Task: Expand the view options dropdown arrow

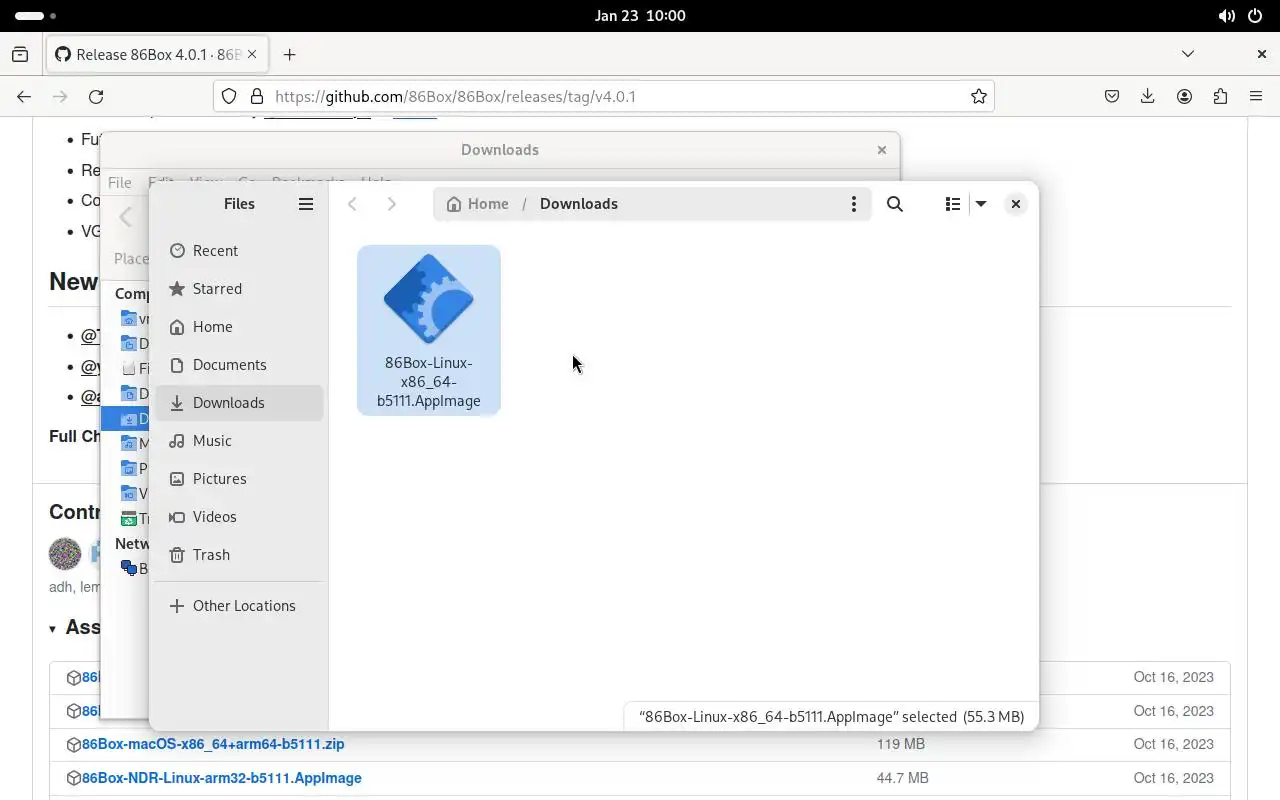Action: click(x=981, y=204)
